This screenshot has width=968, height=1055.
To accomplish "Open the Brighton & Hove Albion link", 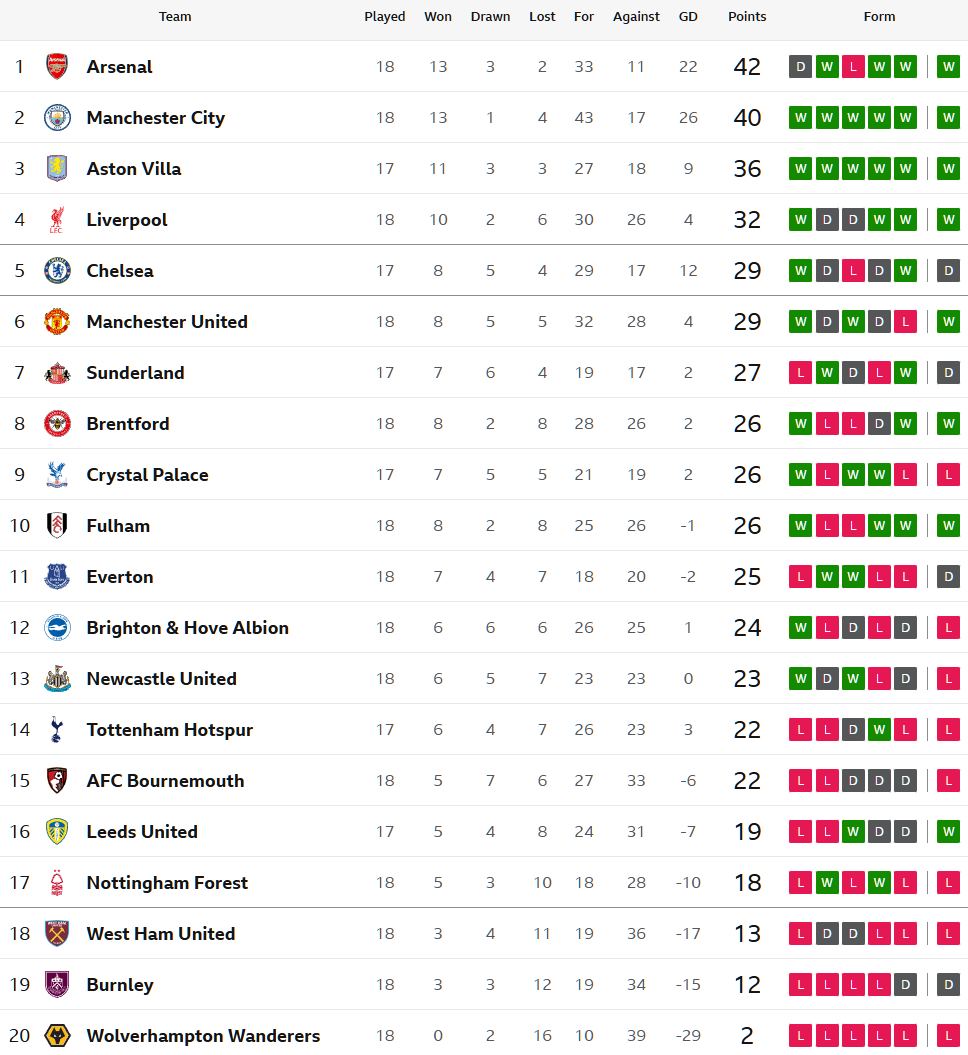I will pos(188,628).
